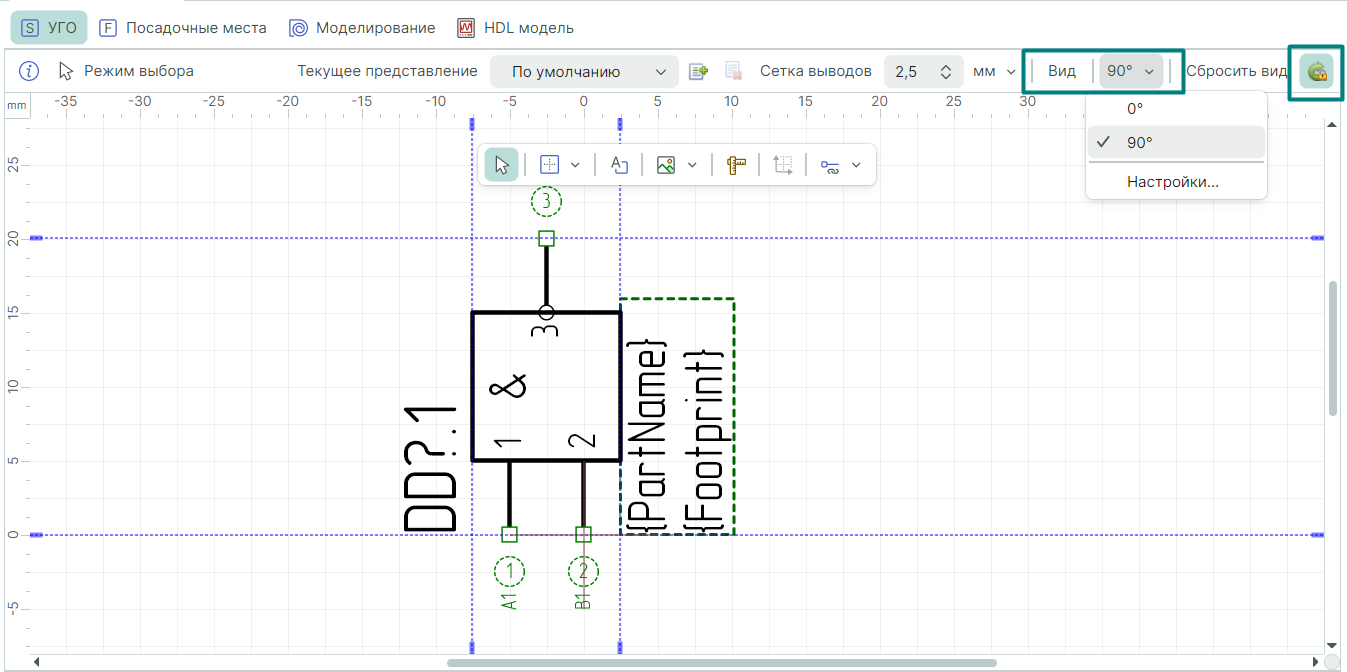Viewport: 1348px width, 672px height.
Task: Expand the 90° view angle dropdown
Action: tap(1131, 71)
